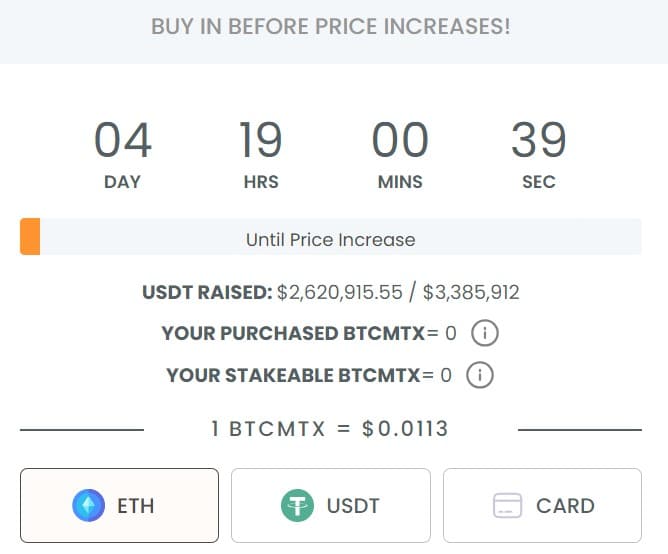Open info icon beside purchased BTCMTX
This screenshot has width=668, height=554.
click(x=484, y=333)
